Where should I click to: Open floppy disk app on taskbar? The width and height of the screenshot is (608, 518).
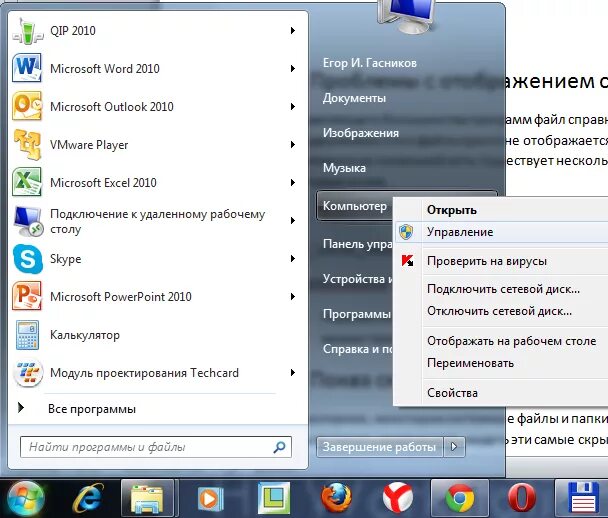584,498
